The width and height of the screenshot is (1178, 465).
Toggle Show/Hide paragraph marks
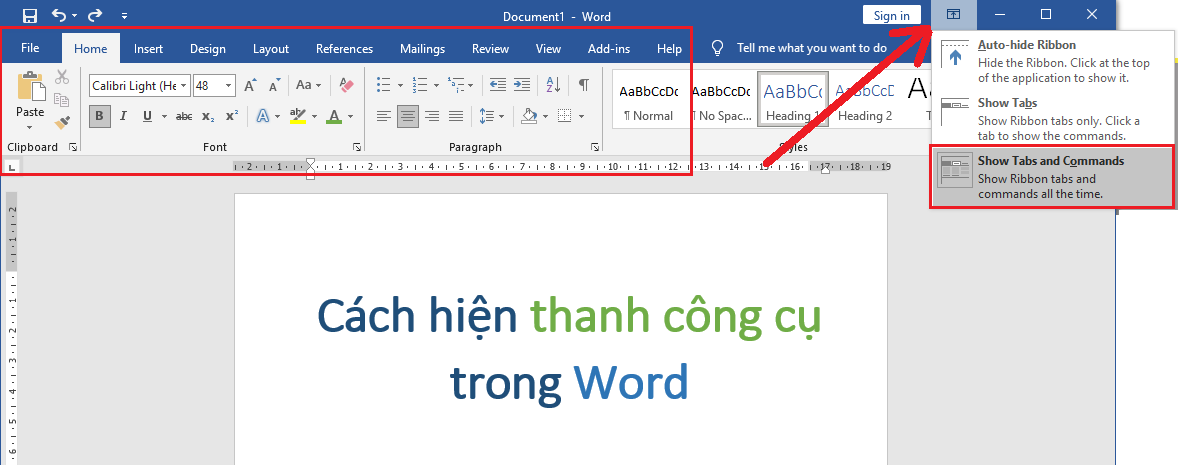583,85
